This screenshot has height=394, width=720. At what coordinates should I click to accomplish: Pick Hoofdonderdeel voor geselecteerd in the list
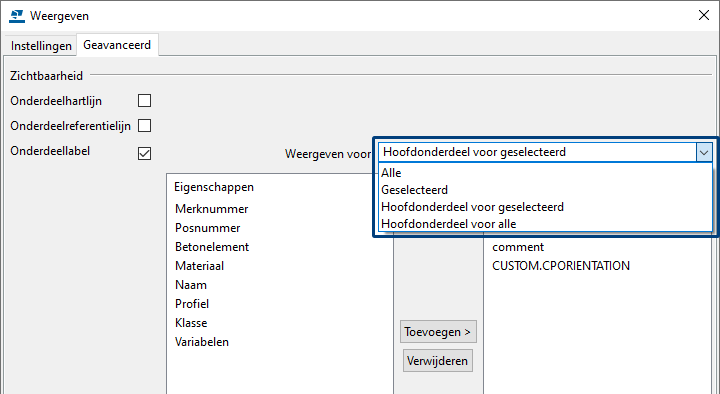point(545,207)
